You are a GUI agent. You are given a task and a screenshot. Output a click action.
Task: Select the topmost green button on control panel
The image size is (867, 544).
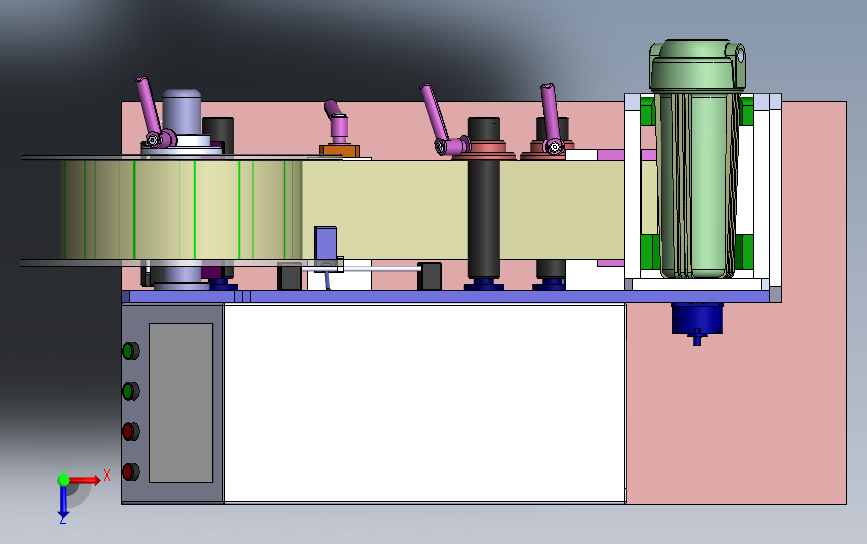point(130,351)
